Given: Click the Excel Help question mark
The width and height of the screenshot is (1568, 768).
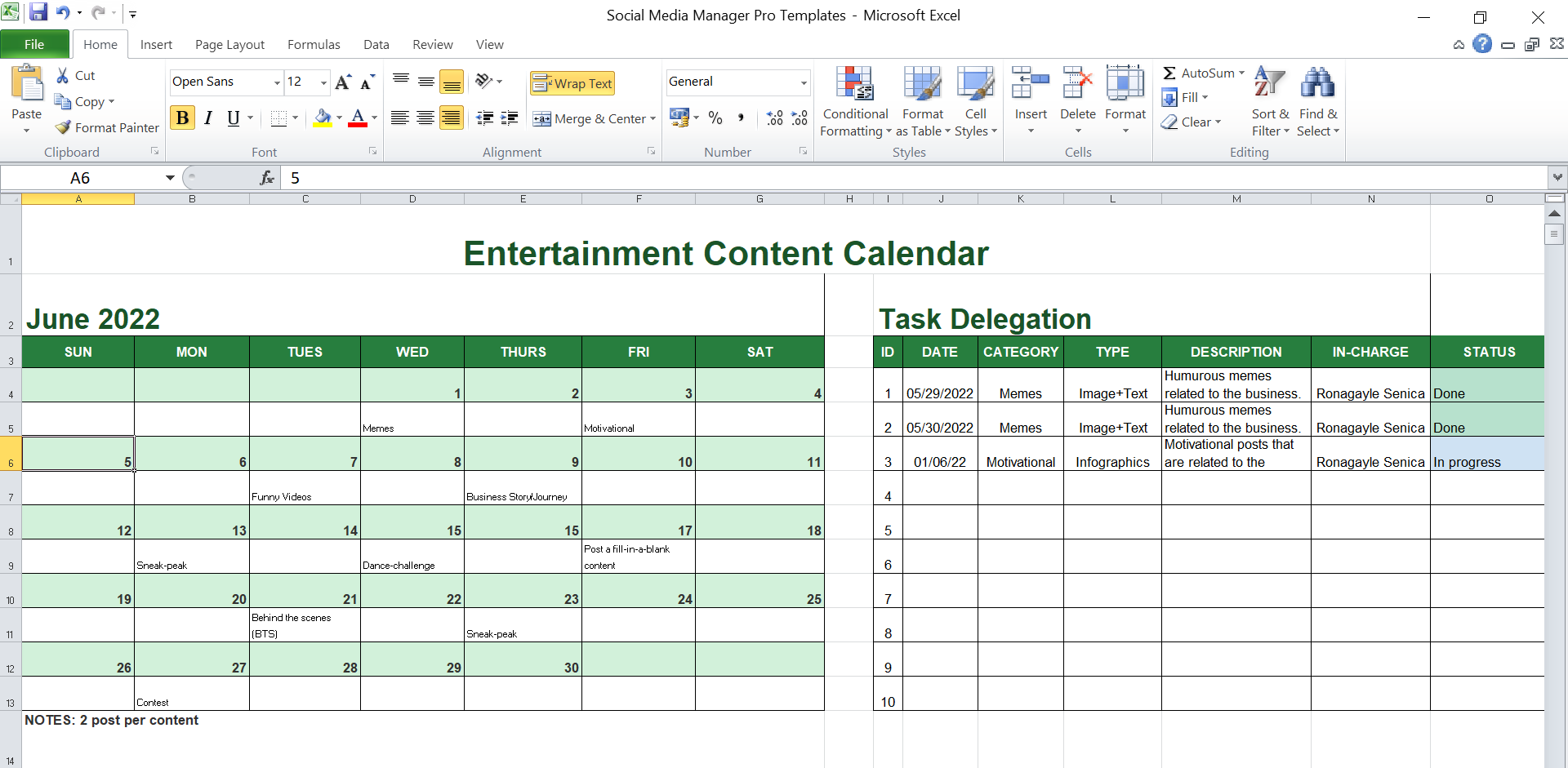Looking at the screenshot, I should point(1482,44).
